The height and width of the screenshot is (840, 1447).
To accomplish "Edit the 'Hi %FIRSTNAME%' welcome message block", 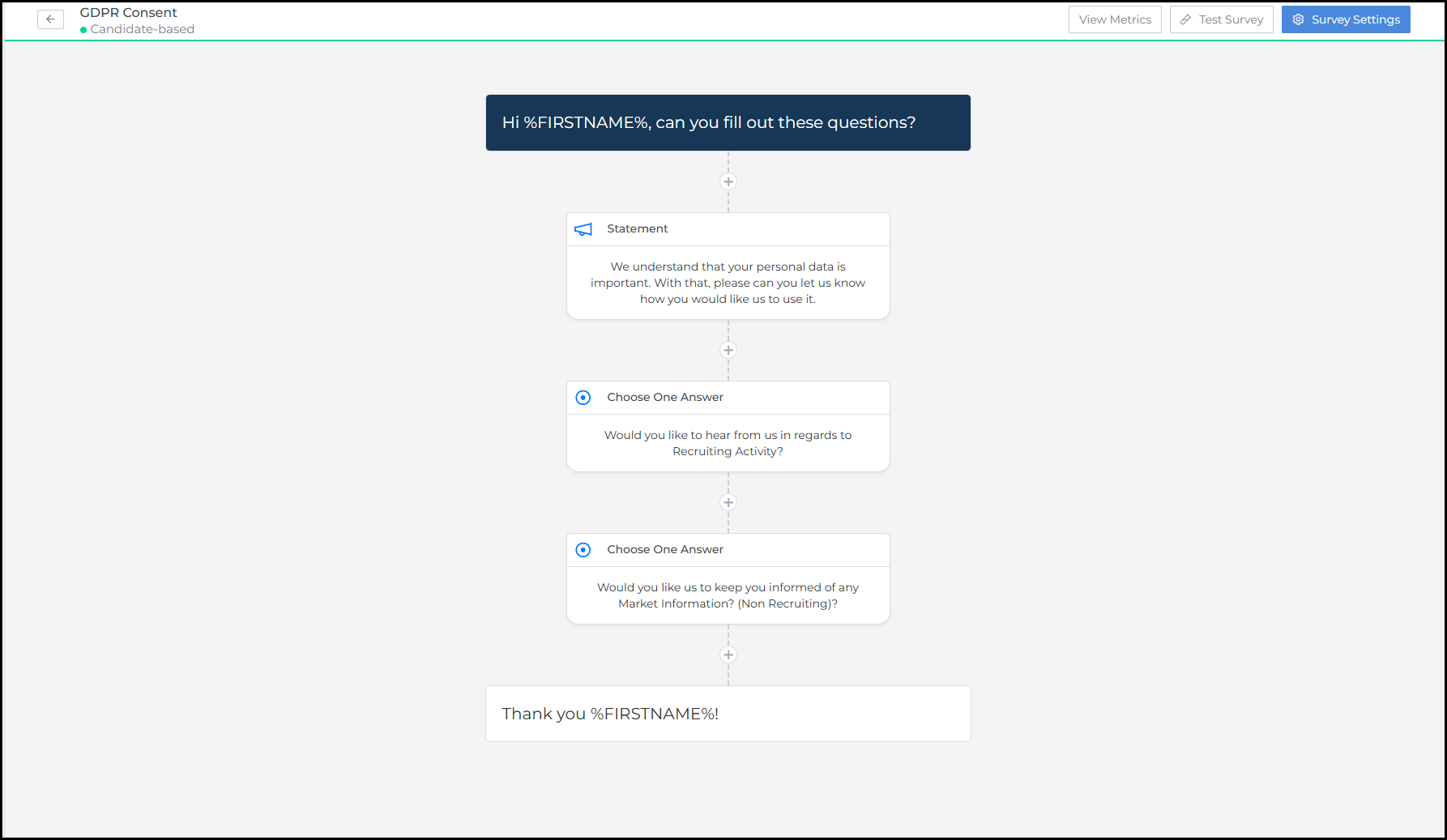I will (x=728, y=123).
